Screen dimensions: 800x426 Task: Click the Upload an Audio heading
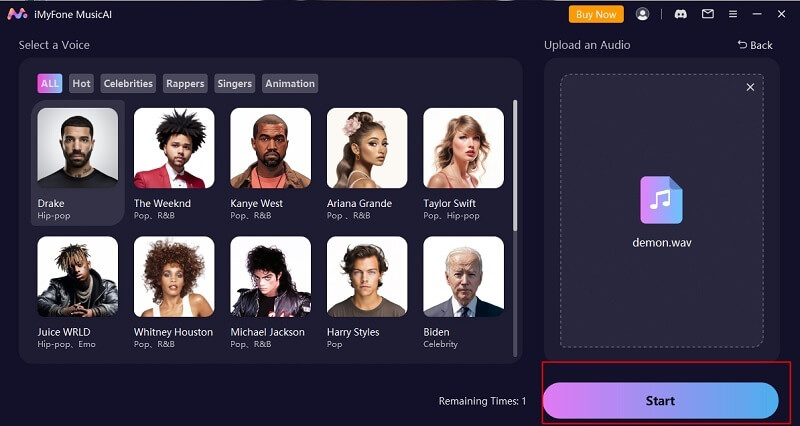pyautogui.click(x=587, y=45)
